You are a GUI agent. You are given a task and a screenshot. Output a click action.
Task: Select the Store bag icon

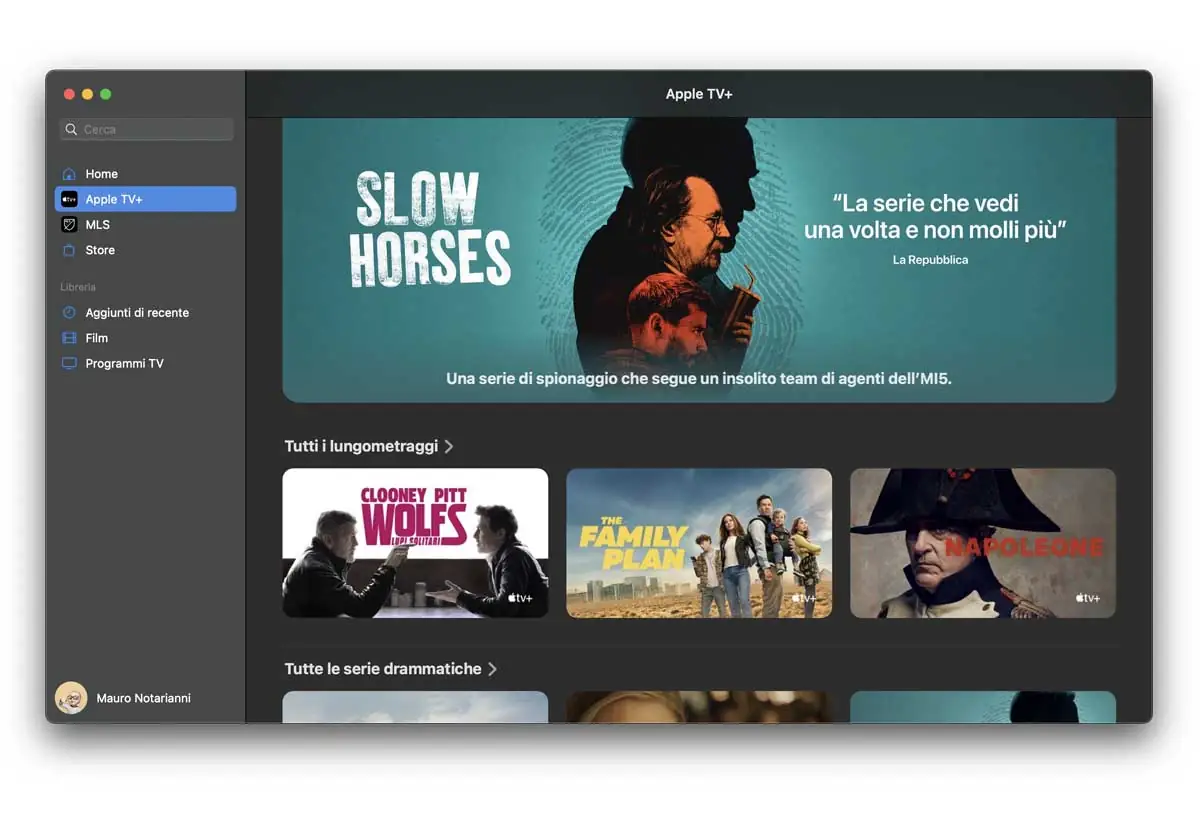69,250
